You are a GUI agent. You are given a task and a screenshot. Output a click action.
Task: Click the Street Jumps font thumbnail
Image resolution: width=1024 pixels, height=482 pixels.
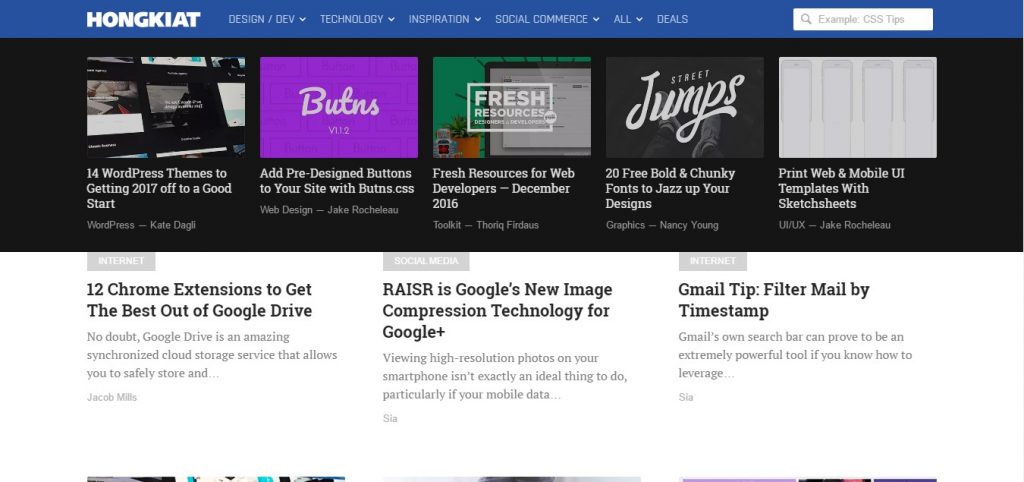pyautogui.click(x=684, y=107)
